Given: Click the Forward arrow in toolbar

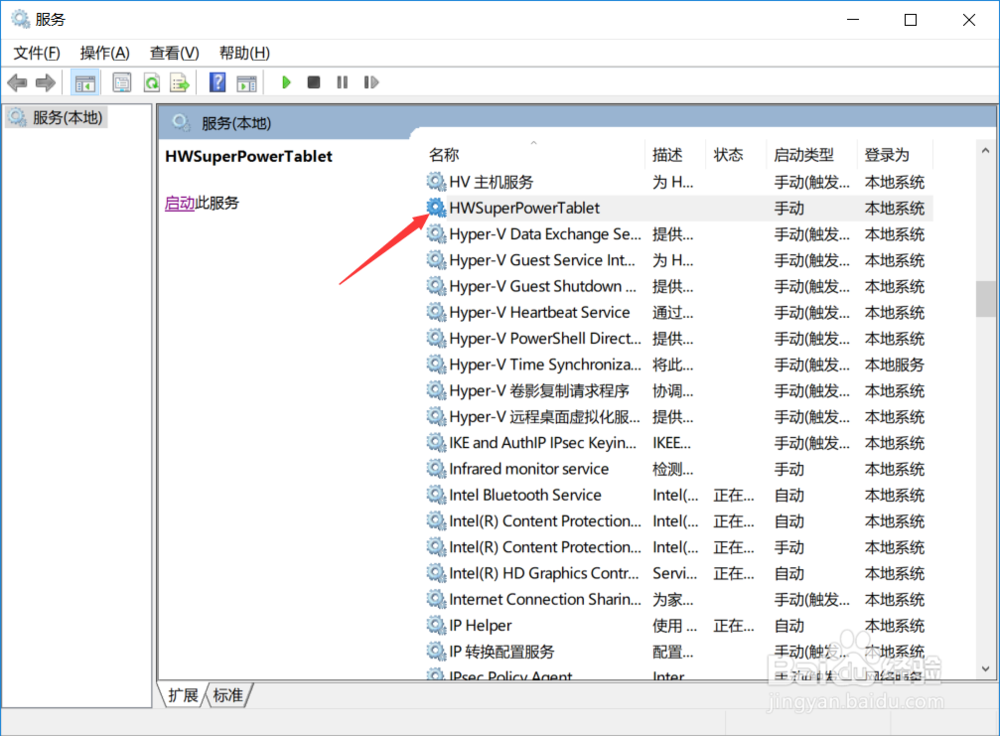Looking at the screenshot, I should [x=45, y=82].
